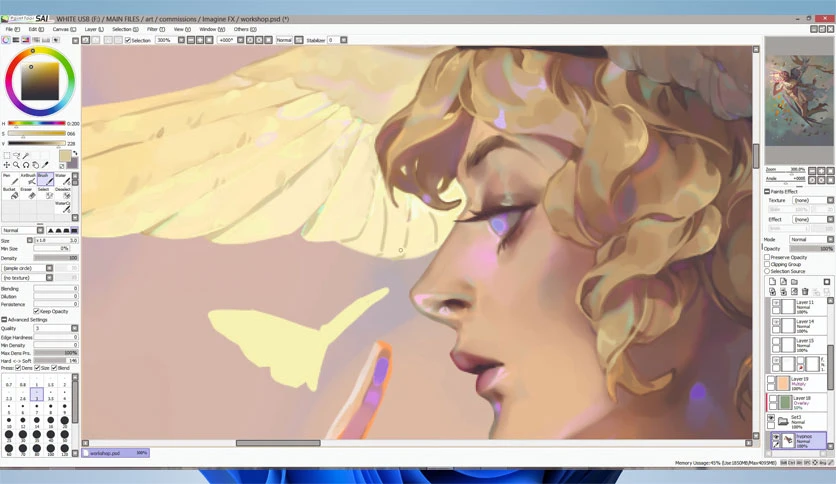Toggle visibility of Set3 folder
836x484 pixels.
pos(771,418)
